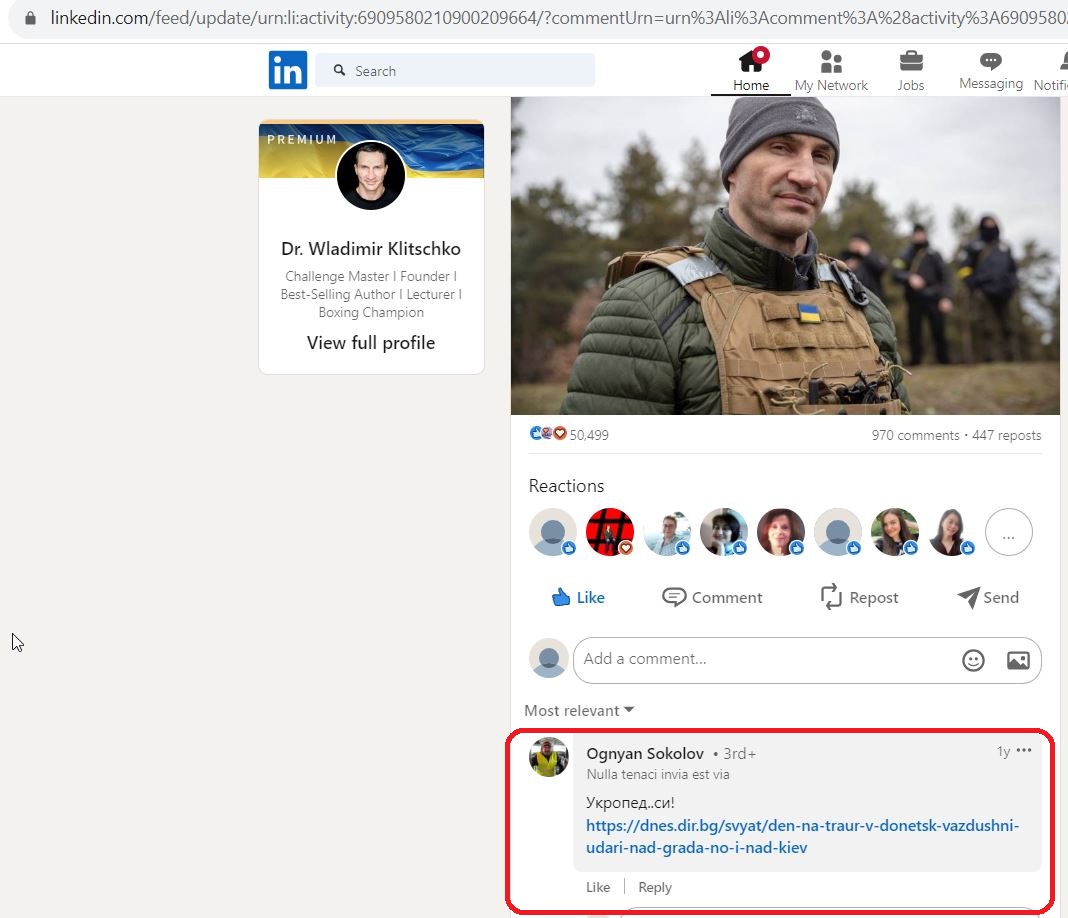Open the 447 reposts link
The image size is (1068, 918).
pos(1006,435)
